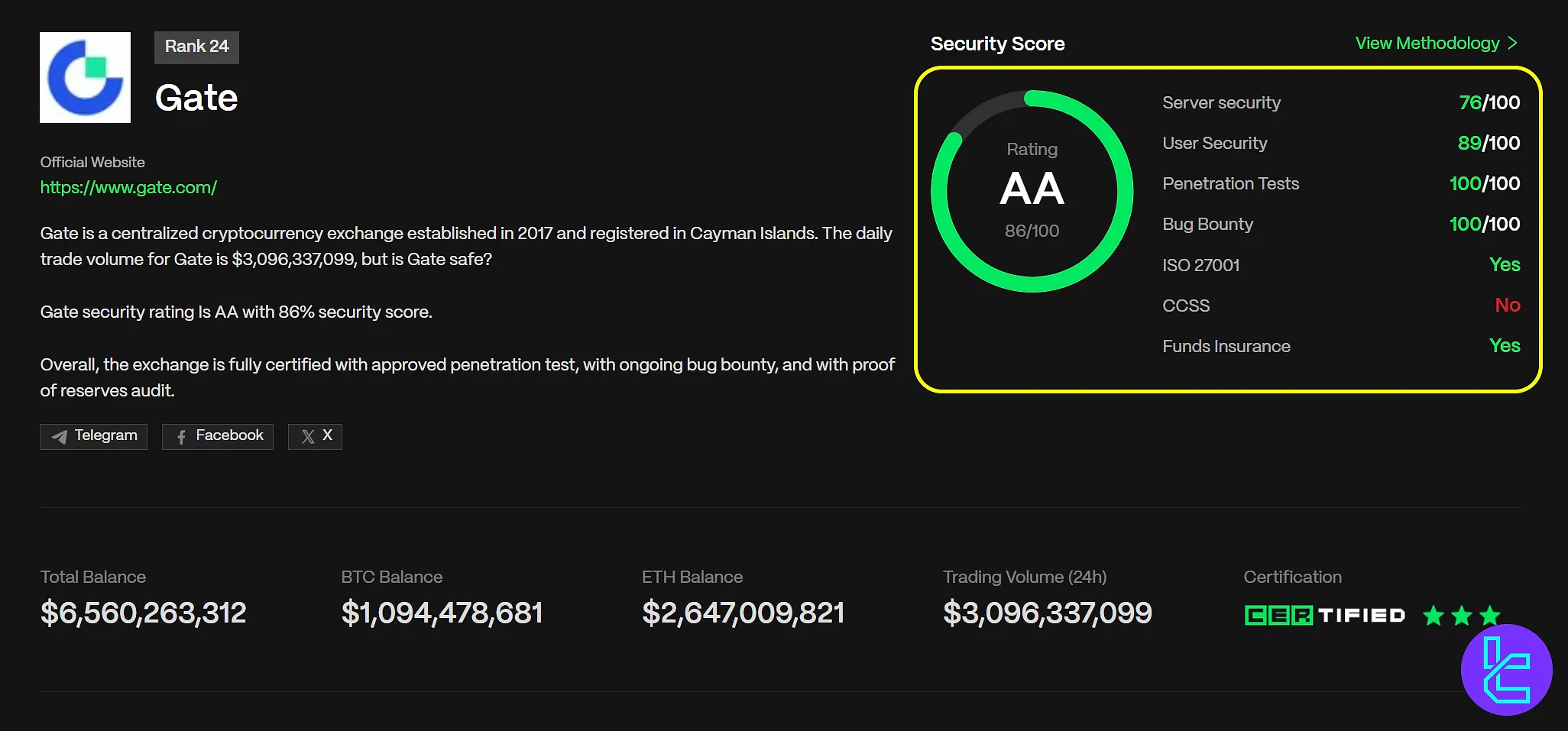
Task: Click the Bug Bounty label
Action: pyautogui.click(x=1207, y=224)
